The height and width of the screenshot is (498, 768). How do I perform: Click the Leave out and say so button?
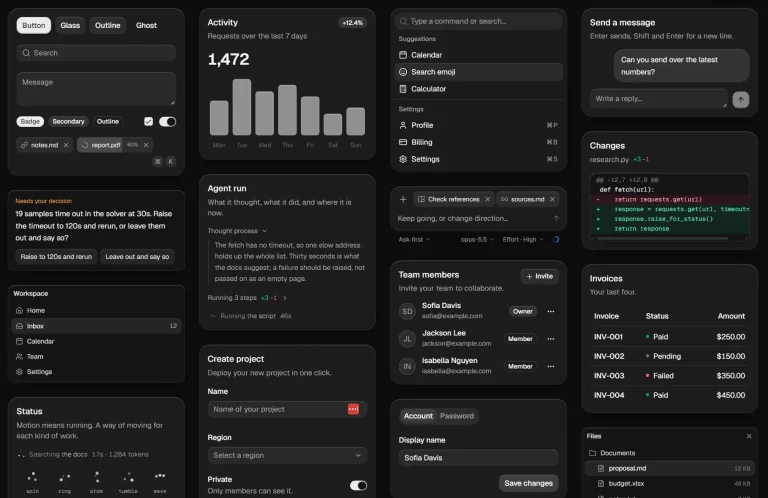137,257
